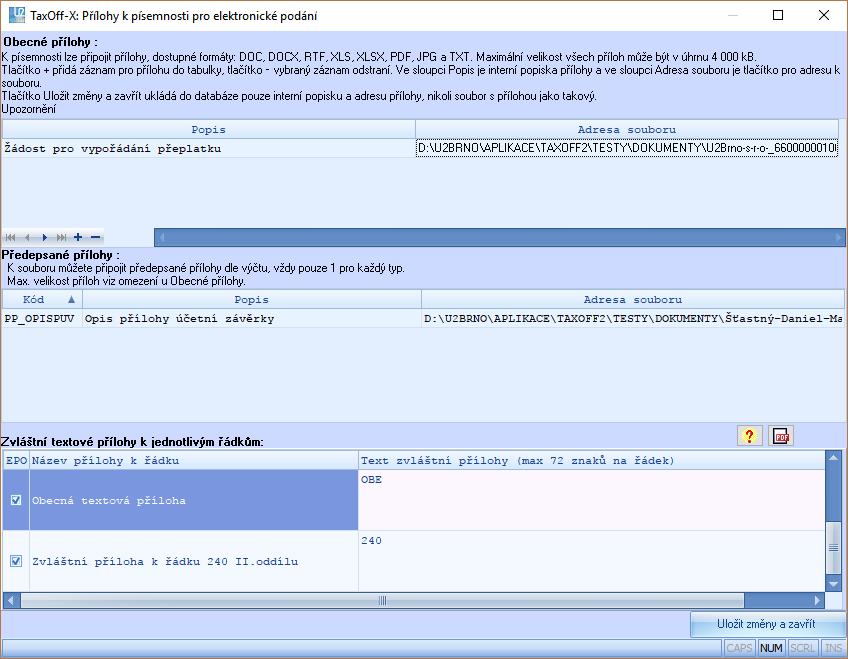This screenshot has width=848, height=659.
Task: Click right arrow of Obecné přílohy horizontal scrollbar
Action: click(838, 237)
